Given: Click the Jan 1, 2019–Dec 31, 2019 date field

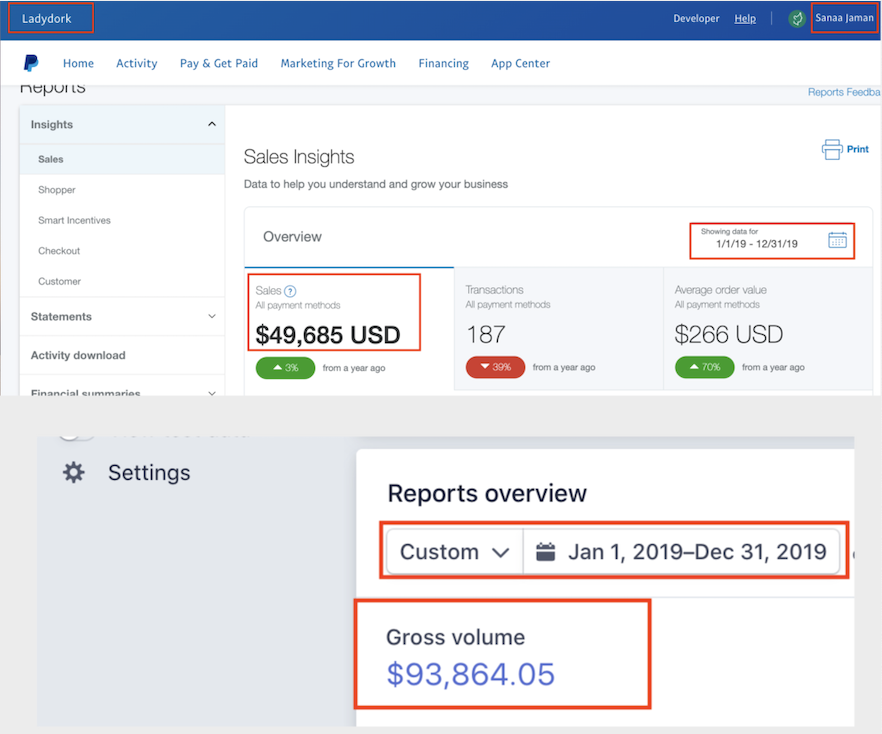Looking at the screenshot, I should [682, 552].
